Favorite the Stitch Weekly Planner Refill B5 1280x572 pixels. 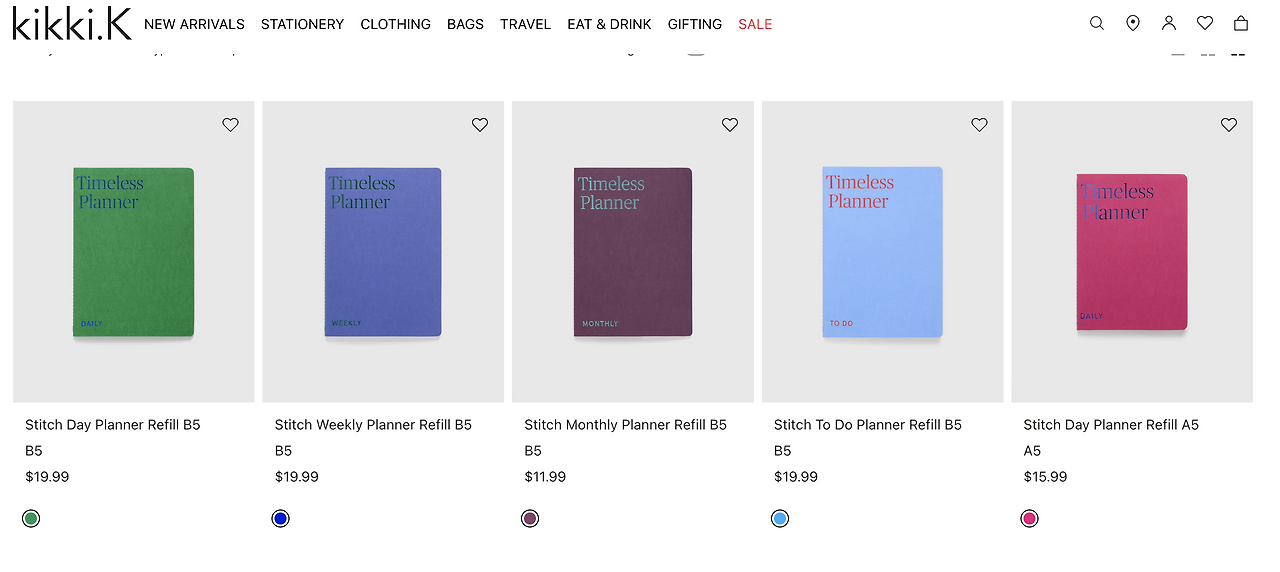pos(480,125)
